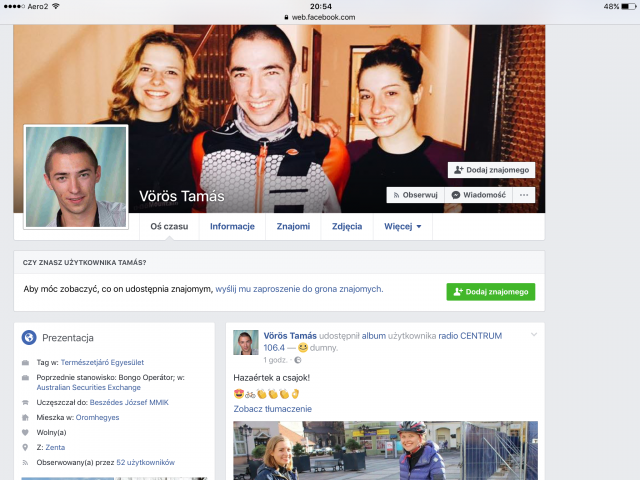Open the 52 użytkowników followers link

[145, 462]
